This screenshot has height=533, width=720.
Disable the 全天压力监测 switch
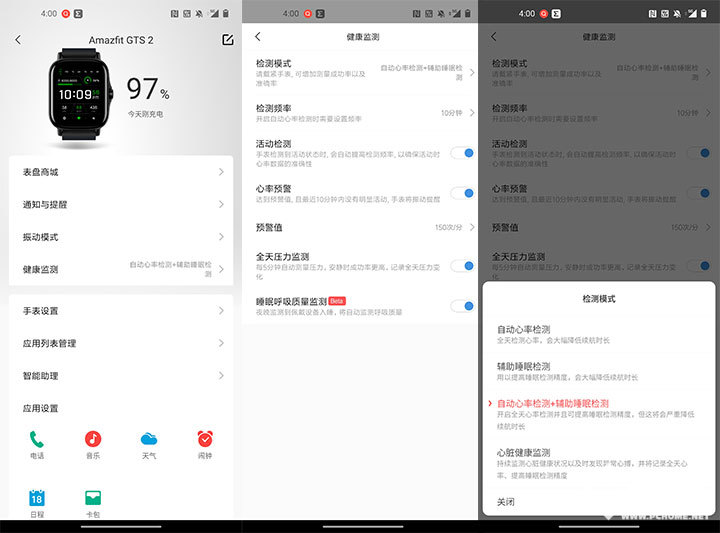click(461, 265)
